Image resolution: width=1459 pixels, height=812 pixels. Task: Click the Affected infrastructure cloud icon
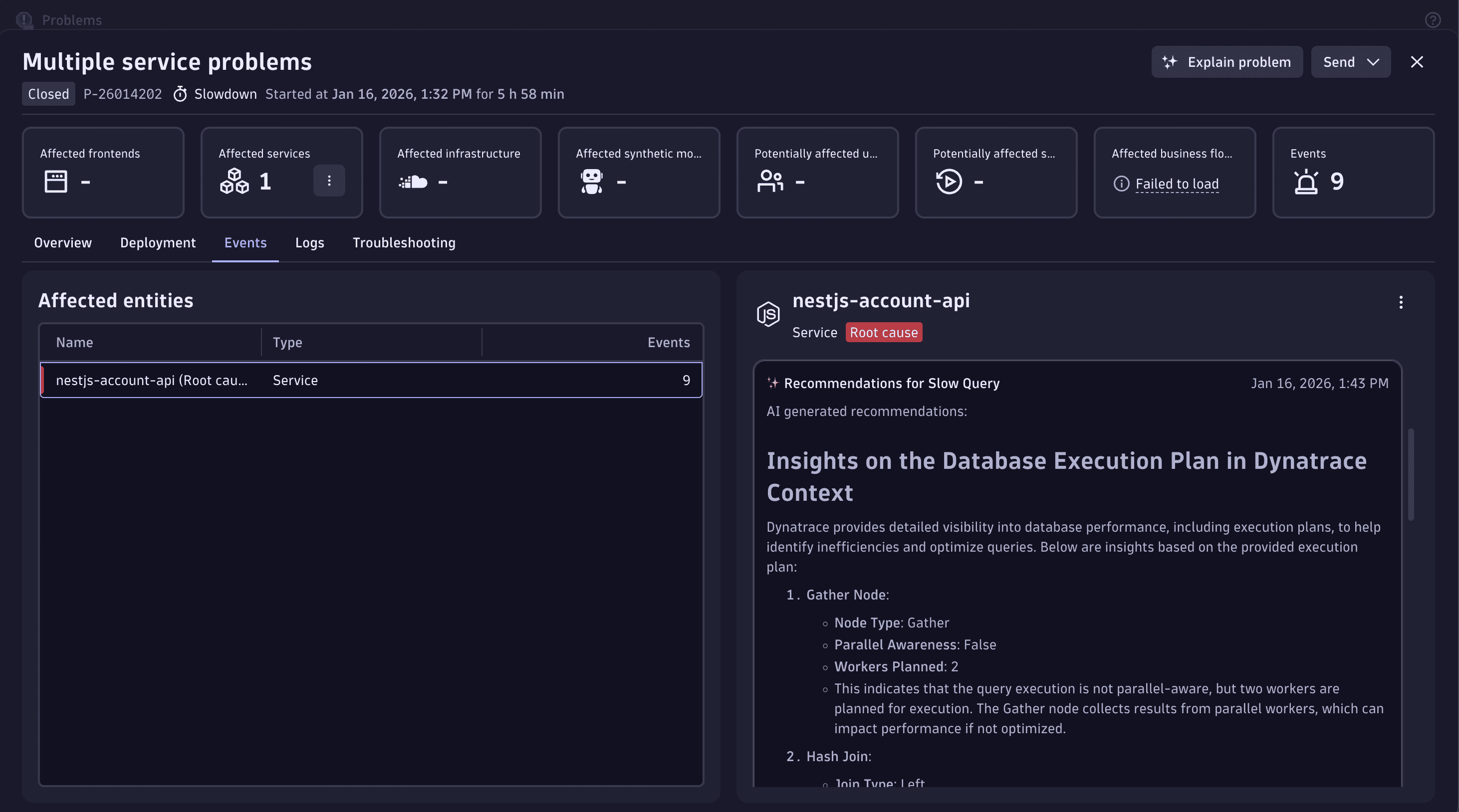tap(413, 181)
